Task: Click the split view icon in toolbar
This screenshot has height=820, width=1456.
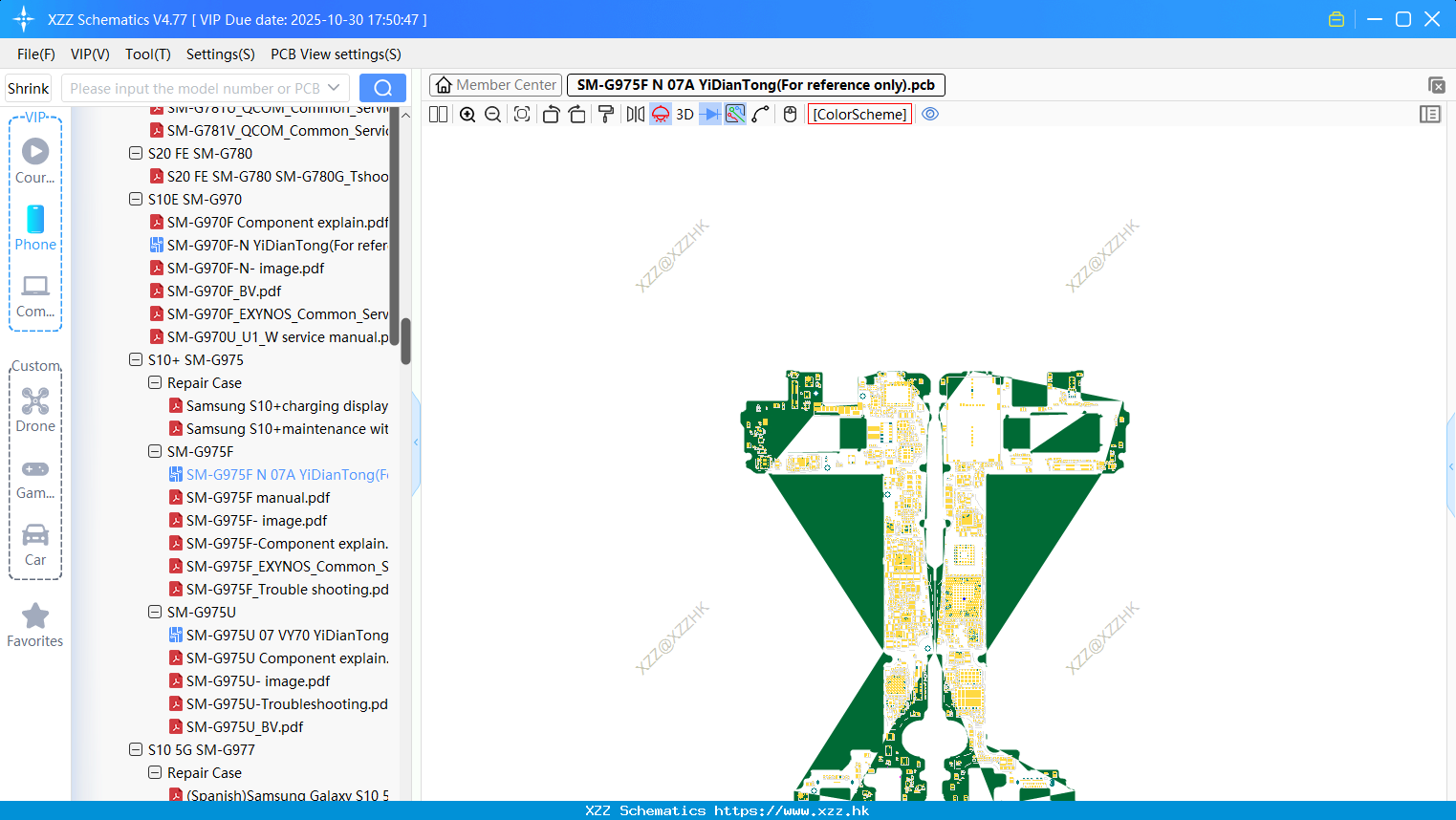Action: click(x=438, y=115)
